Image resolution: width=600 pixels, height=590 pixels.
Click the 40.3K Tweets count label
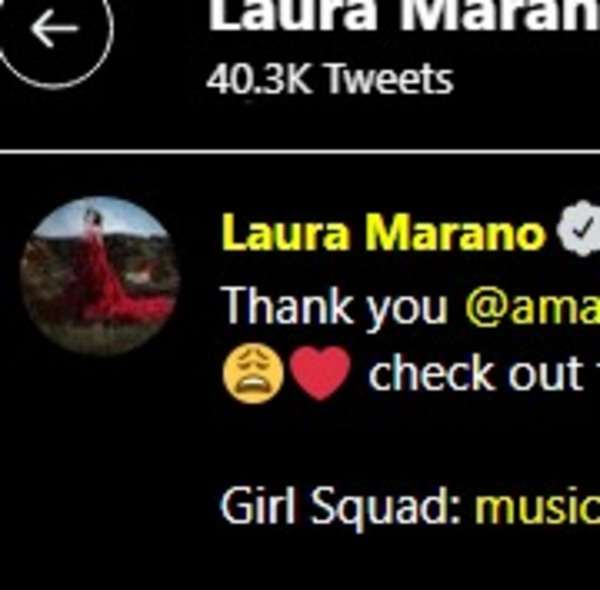coord(330,80)
